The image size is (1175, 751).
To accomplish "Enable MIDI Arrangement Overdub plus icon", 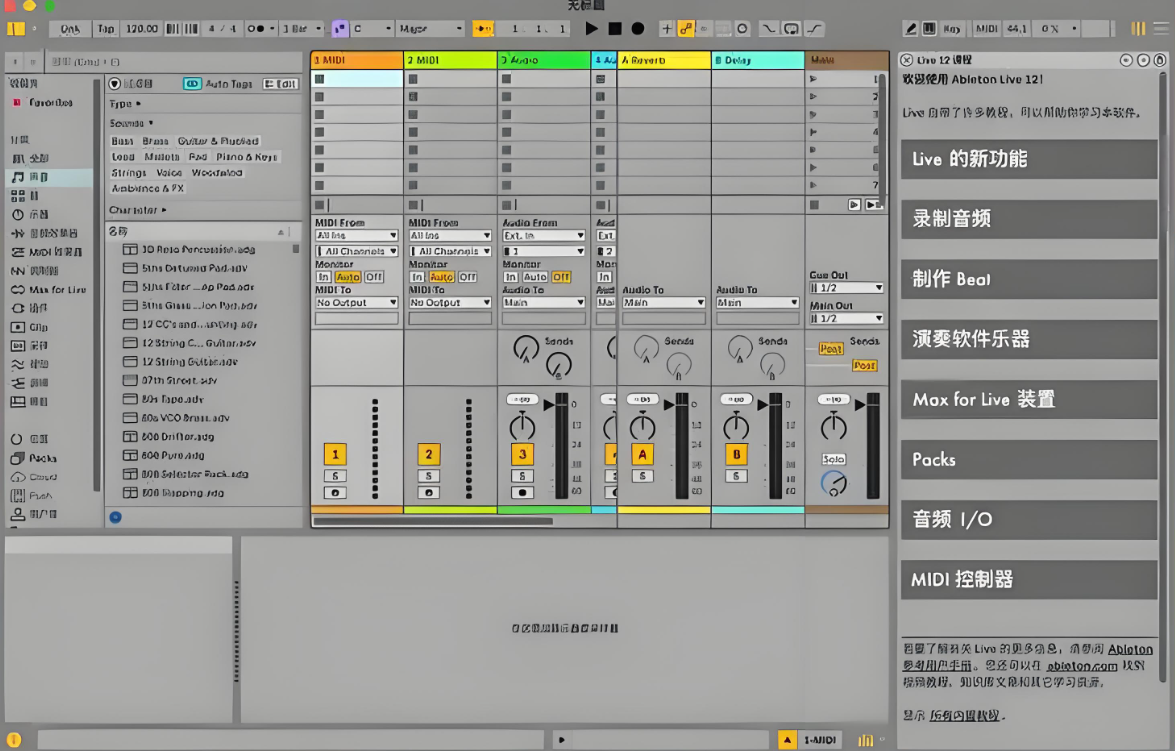I will tap(666, 28).
